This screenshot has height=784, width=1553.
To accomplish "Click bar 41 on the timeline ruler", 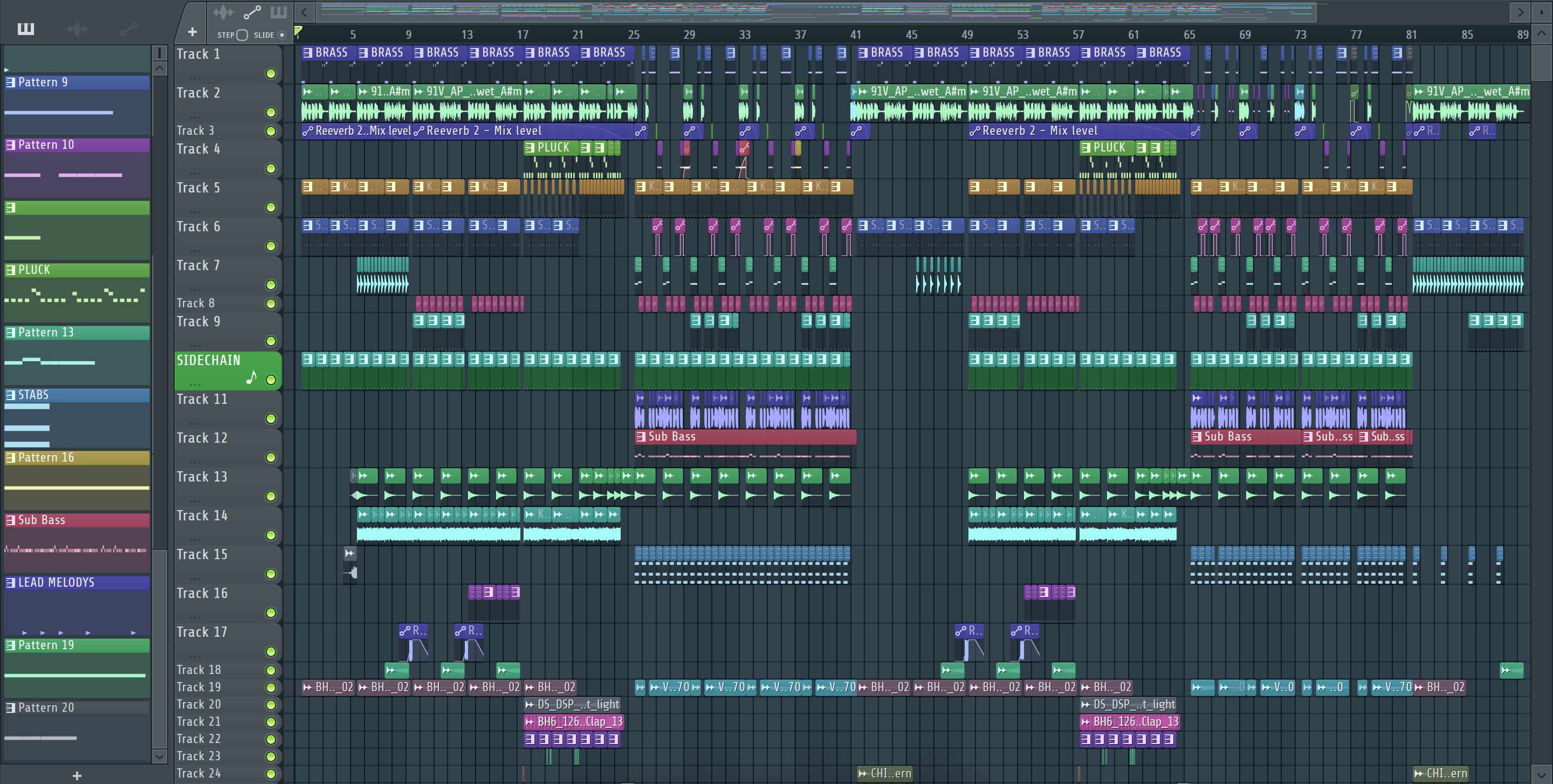I will click(855, 35).
